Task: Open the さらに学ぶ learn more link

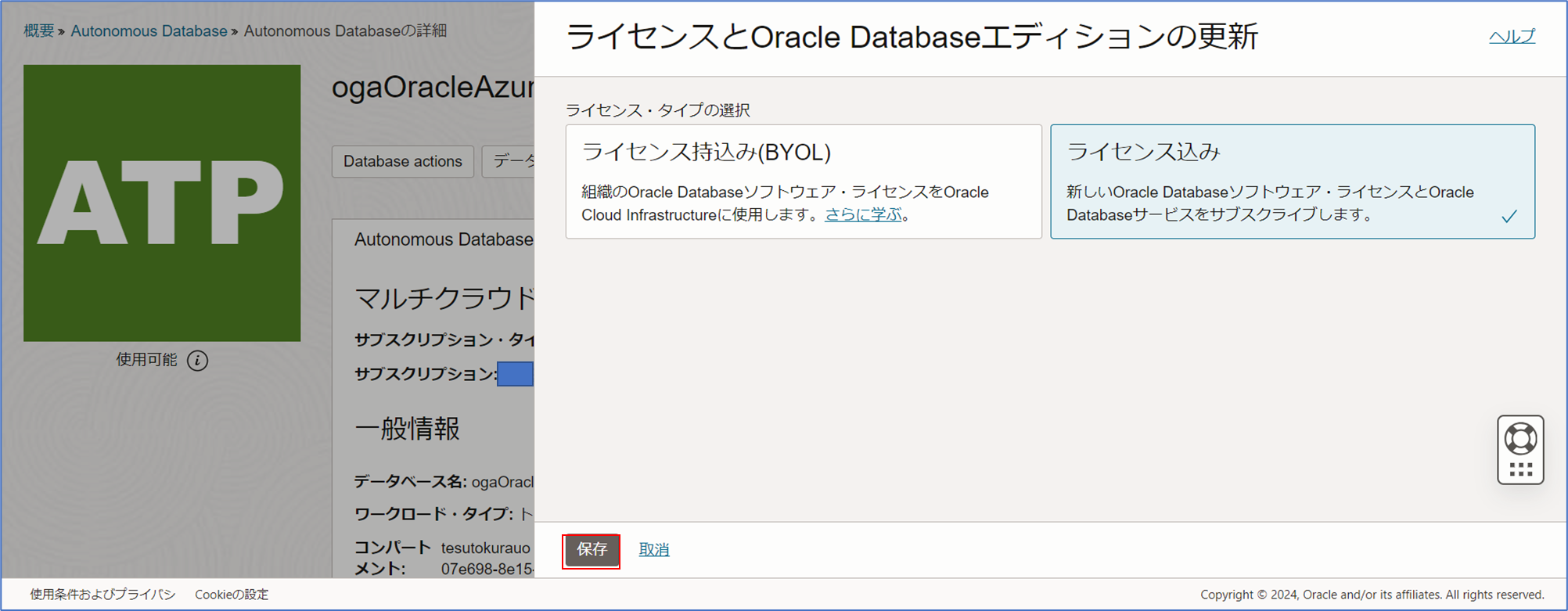Action: click(863, 214)
